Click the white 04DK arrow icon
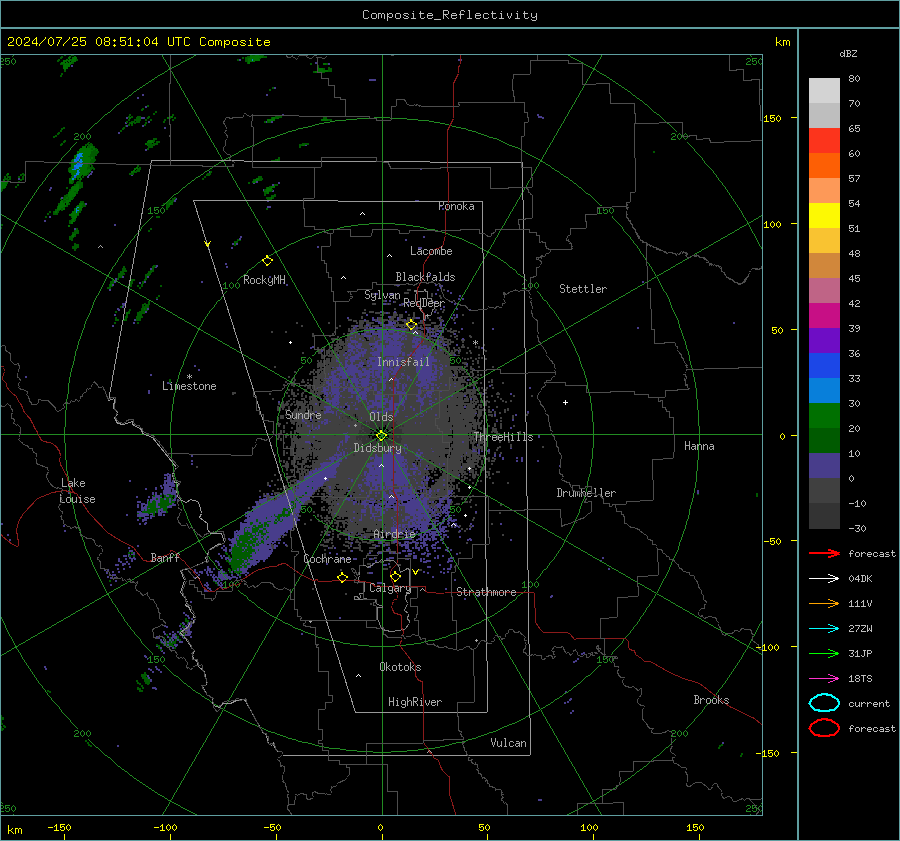The width and height of the screenshot is (900, 841). (x=824, y=578)
